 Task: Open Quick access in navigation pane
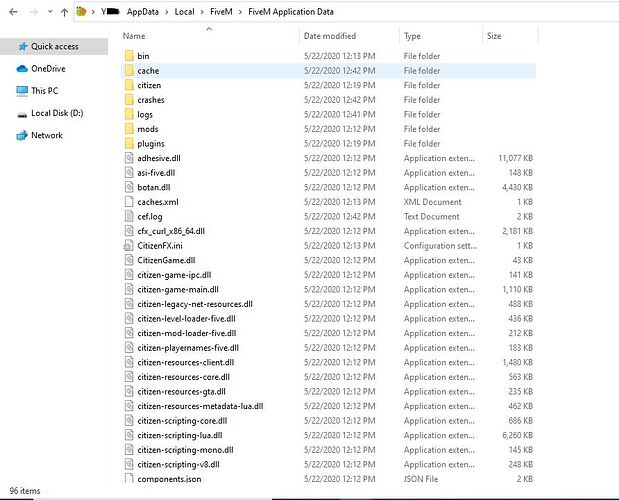(x=54, y=47)
